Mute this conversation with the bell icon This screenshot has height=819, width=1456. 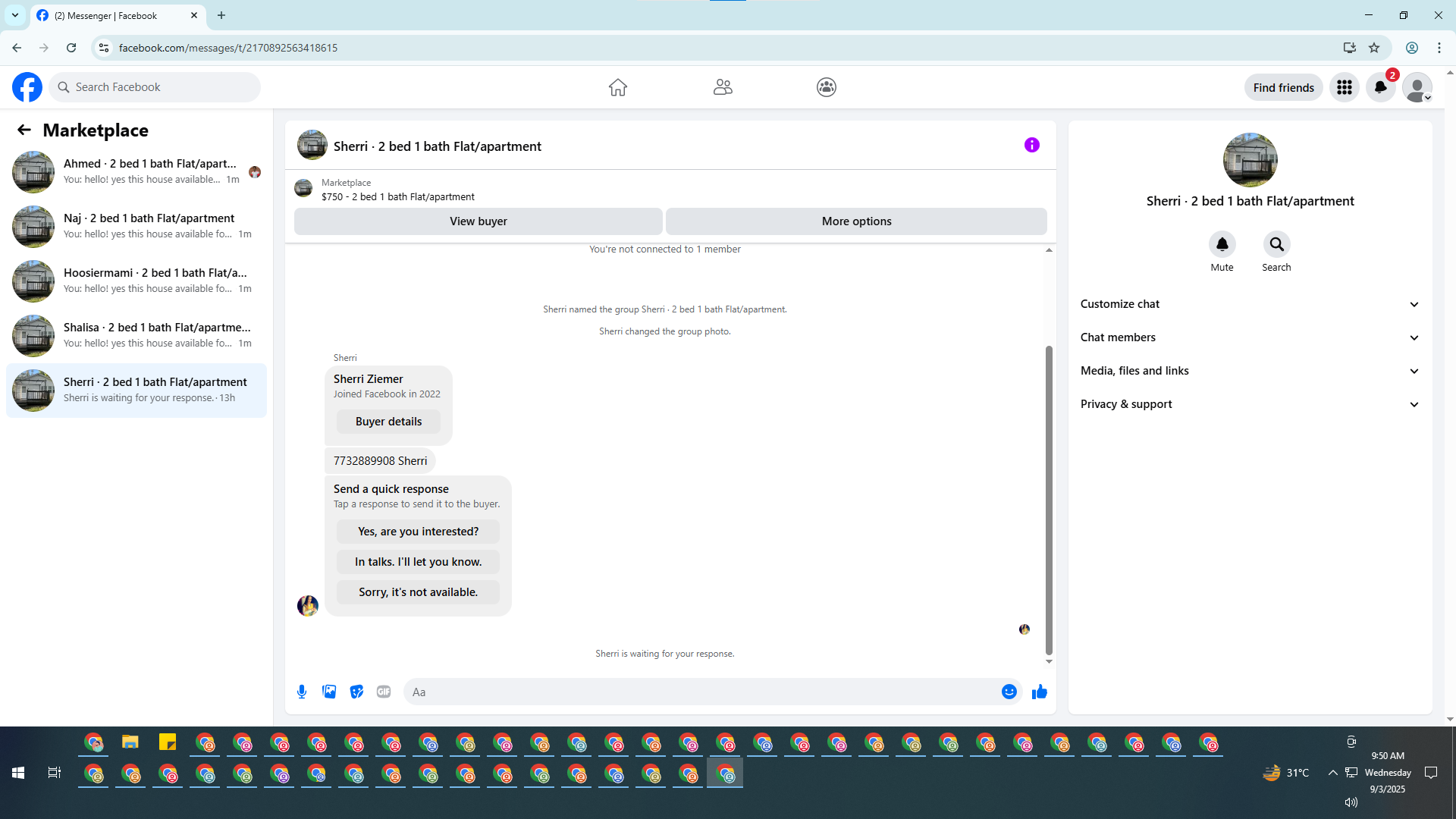click(x=1222, y=244)
